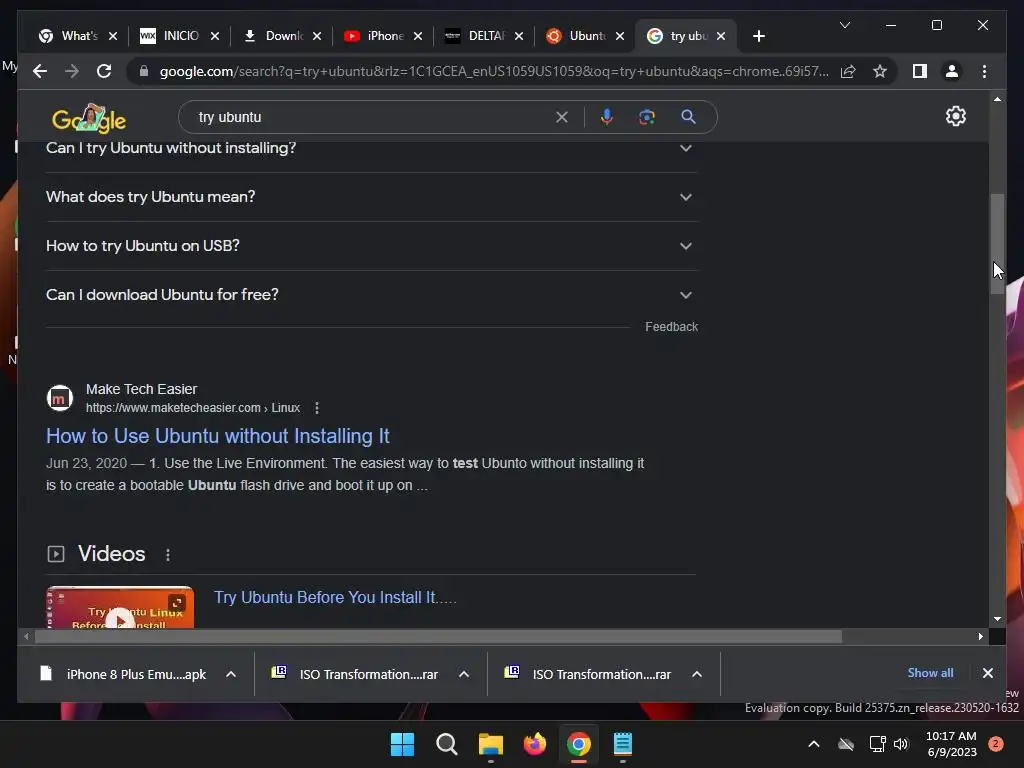
Task: Expand options for second ISO Transformation download
Action: click(x=697, y=675)
